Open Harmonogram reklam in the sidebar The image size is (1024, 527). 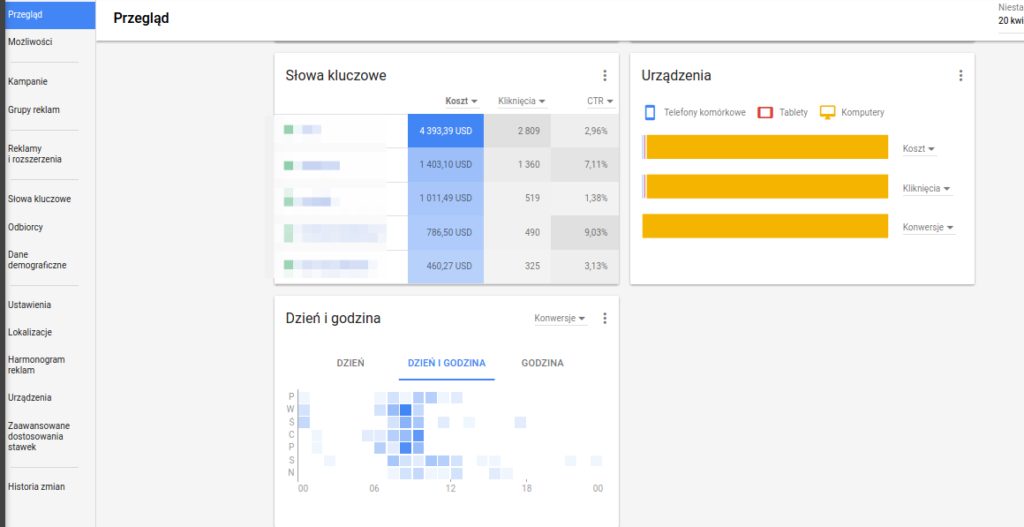(35, 364)
